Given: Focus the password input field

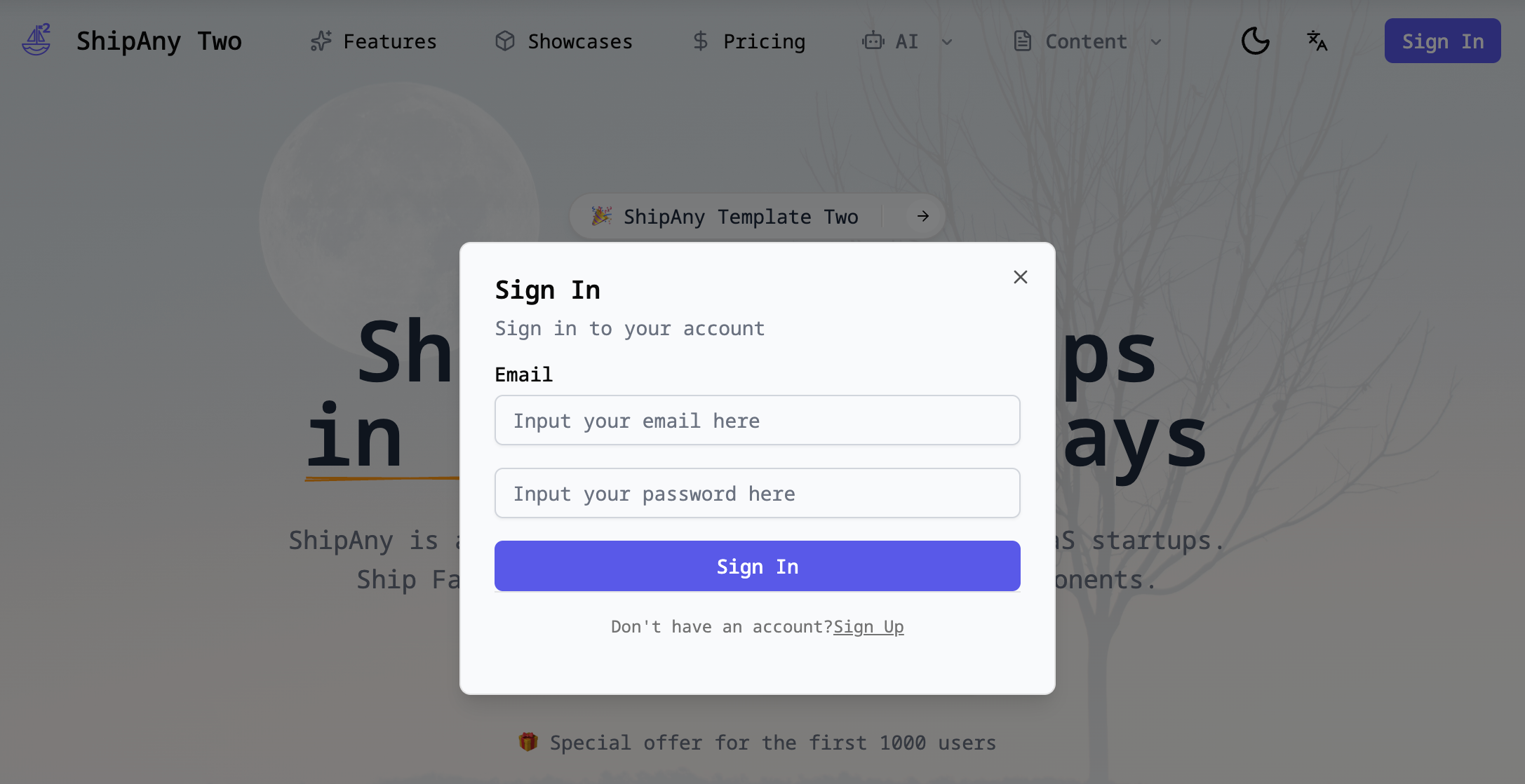Looking at the screenshot, I should coord(757,493).
